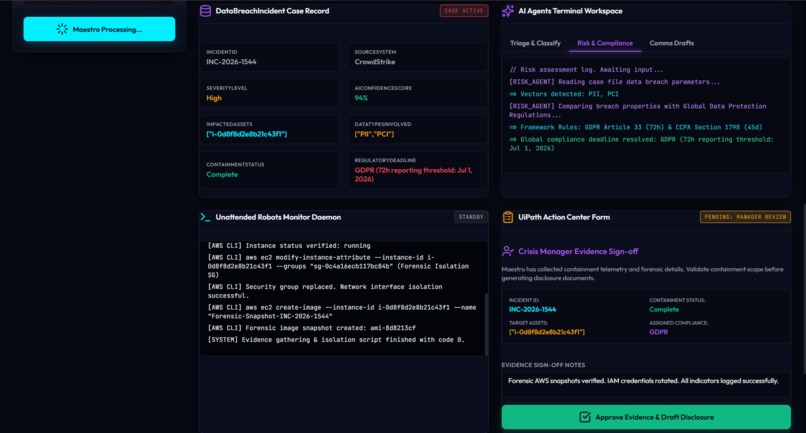
Task: Click the DataBreachIncident Case Record title
Action: coord(272,11)
